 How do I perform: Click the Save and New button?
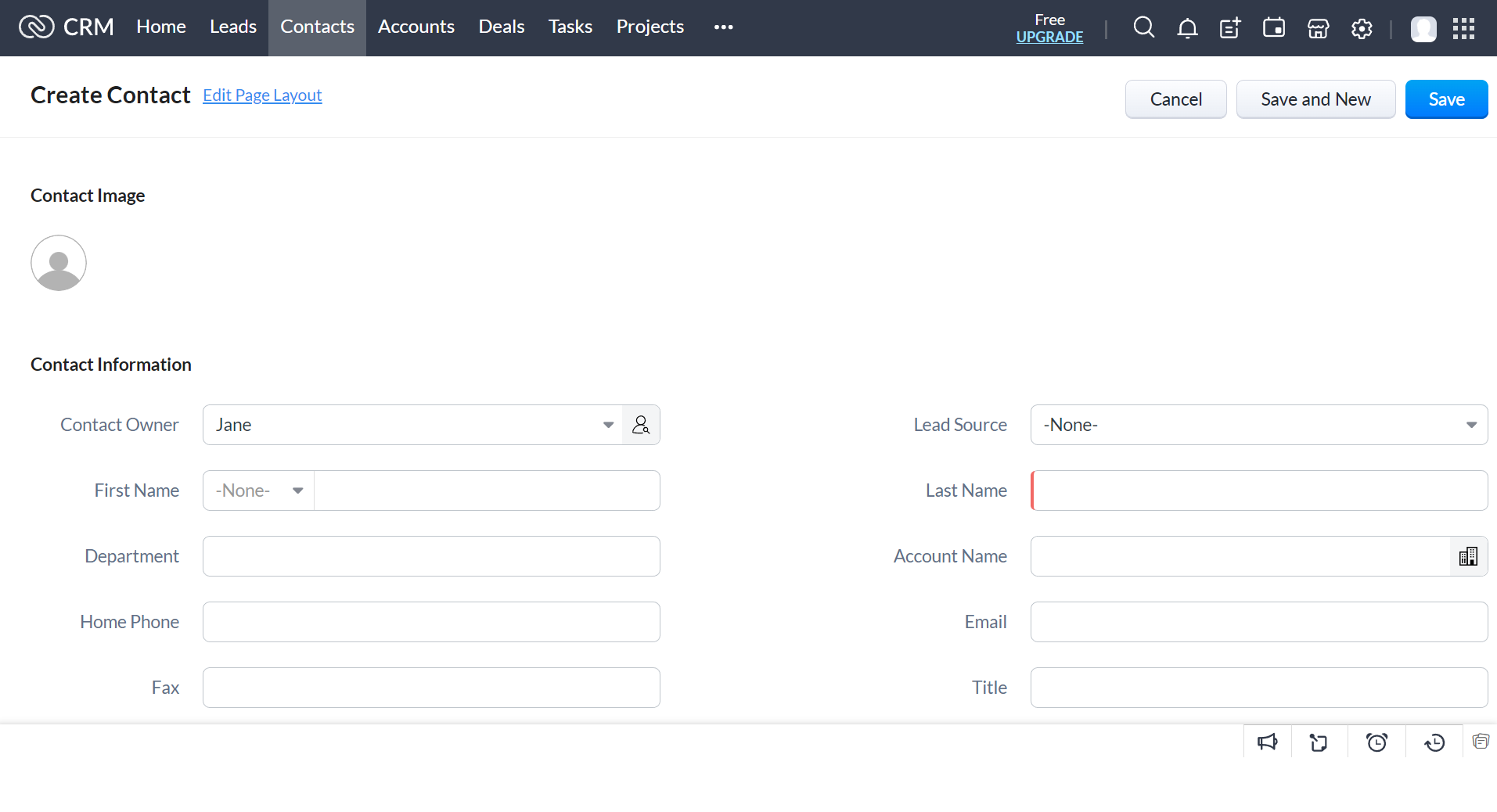(1315, 99)
